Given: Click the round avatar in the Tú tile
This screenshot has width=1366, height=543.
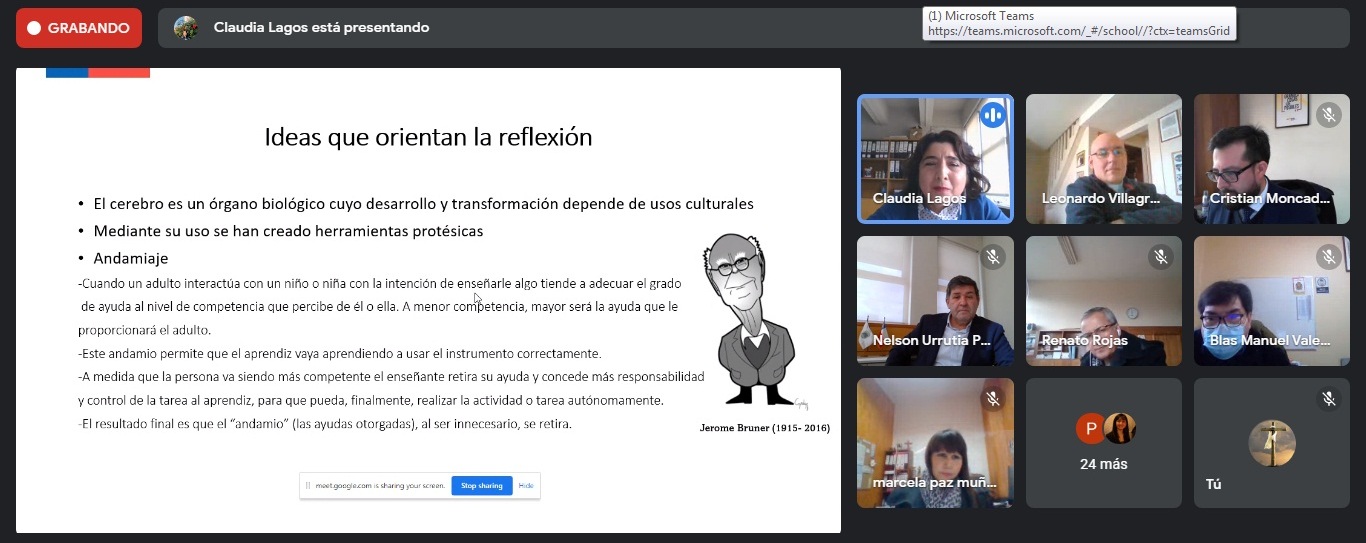Looking at the screenshot, I should tap(1272, 443).
